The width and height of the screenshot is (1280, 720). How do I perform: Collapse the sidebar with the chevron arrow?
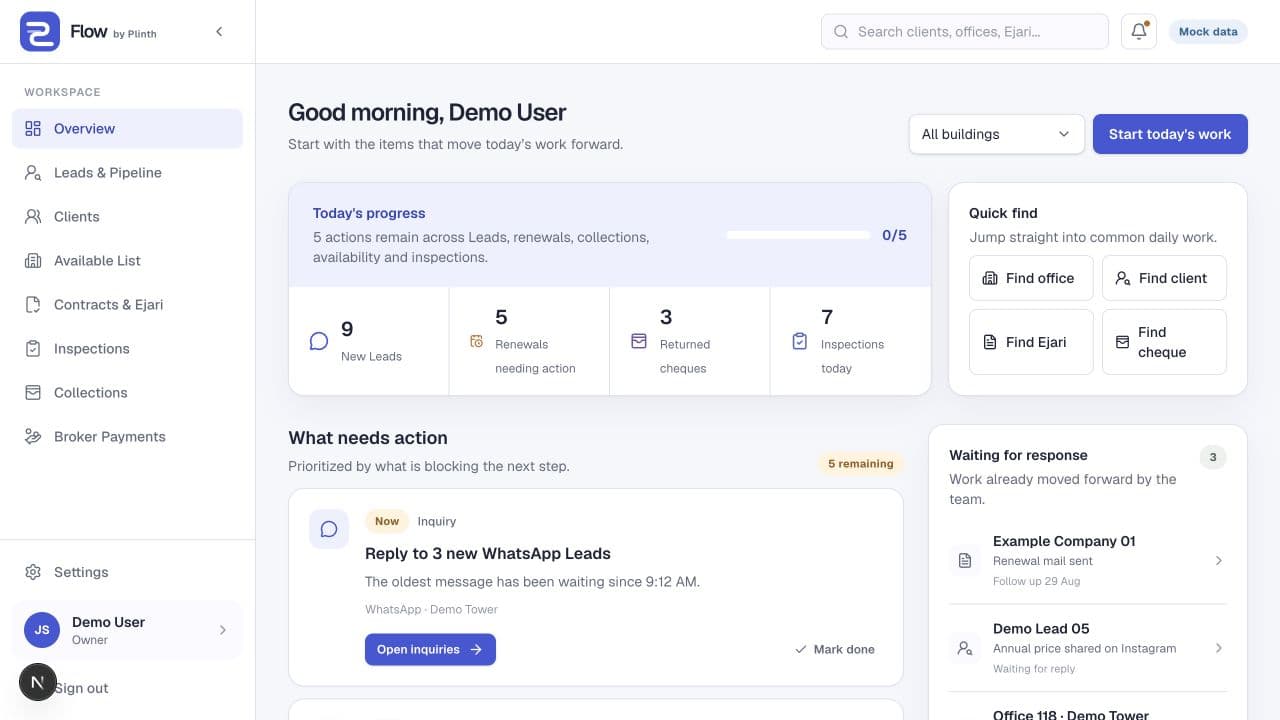click(219, 32)
